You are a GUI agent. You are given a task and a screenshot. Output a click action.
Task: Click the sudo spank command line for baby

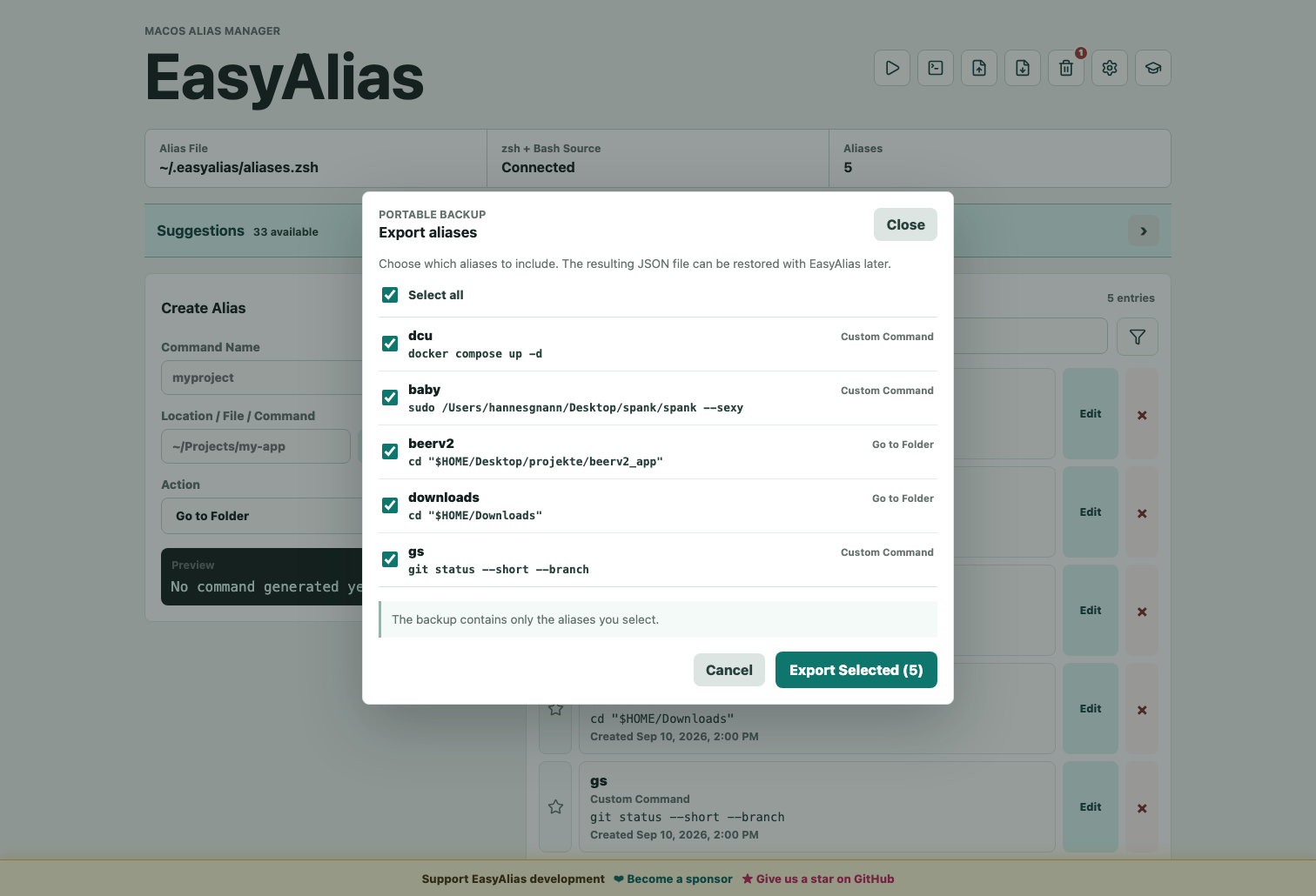[575, 408]
